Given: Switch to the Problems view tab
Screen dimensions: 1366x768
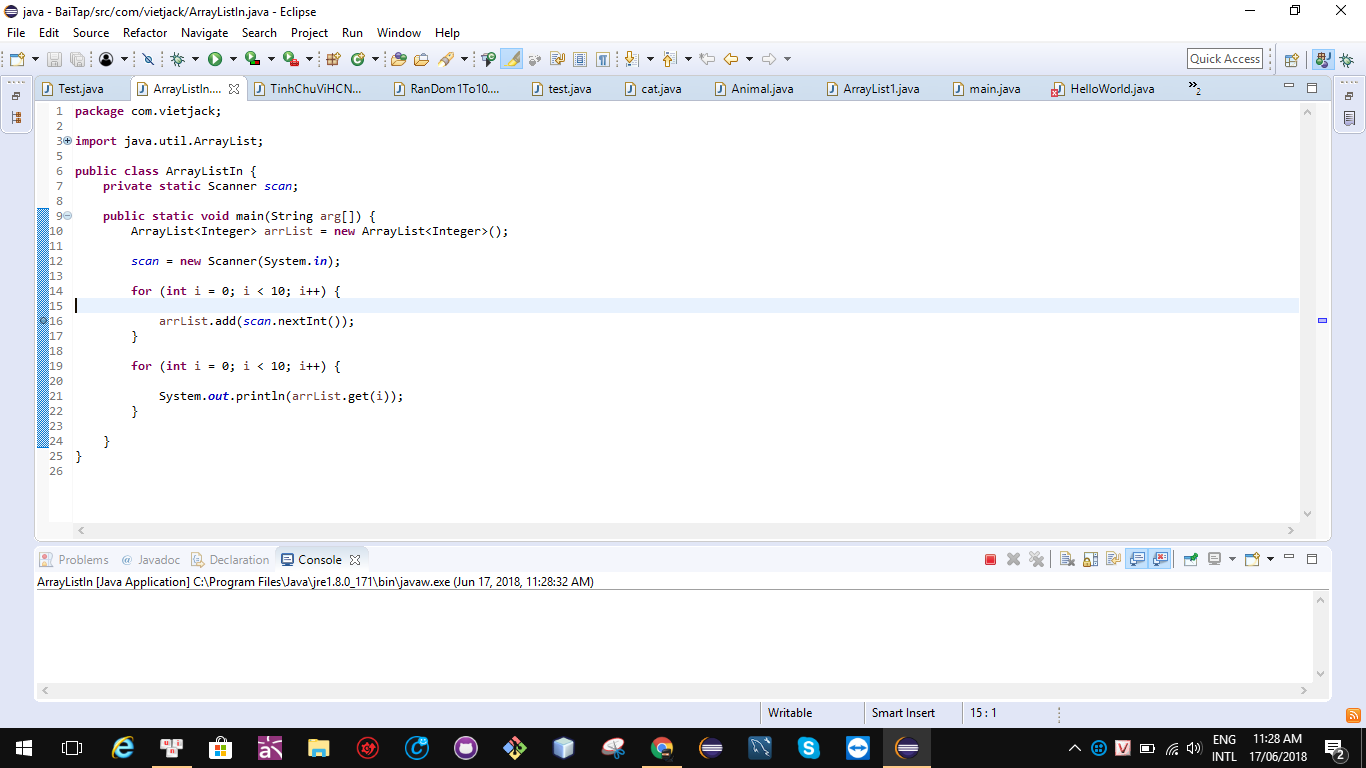Looking at the screenshot, I should tap(82, 560).
